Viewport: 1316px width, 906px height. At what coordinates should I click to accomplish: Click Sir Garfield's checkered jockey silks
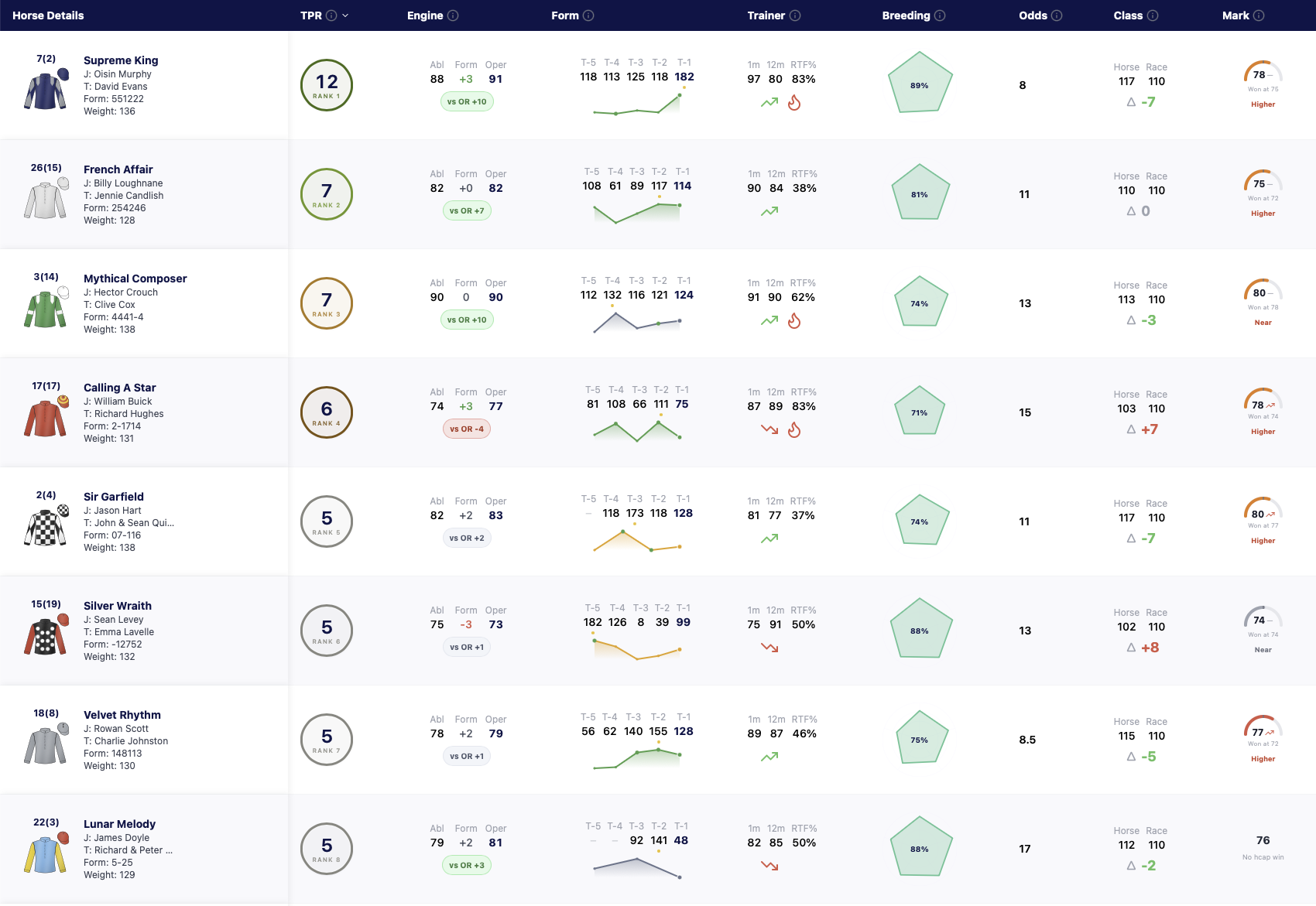tap(46, 526)
